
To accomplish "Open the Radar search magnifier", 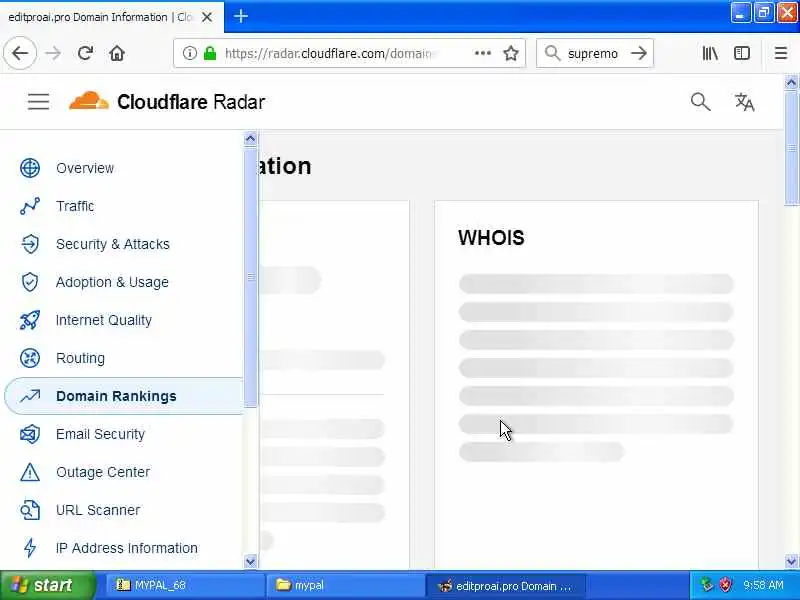I will 701,102.
